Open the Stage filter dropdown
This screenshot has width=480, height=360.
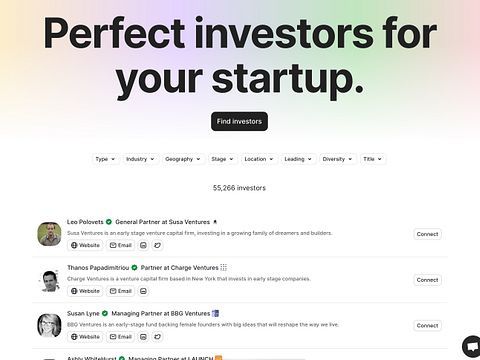[223, 159]
